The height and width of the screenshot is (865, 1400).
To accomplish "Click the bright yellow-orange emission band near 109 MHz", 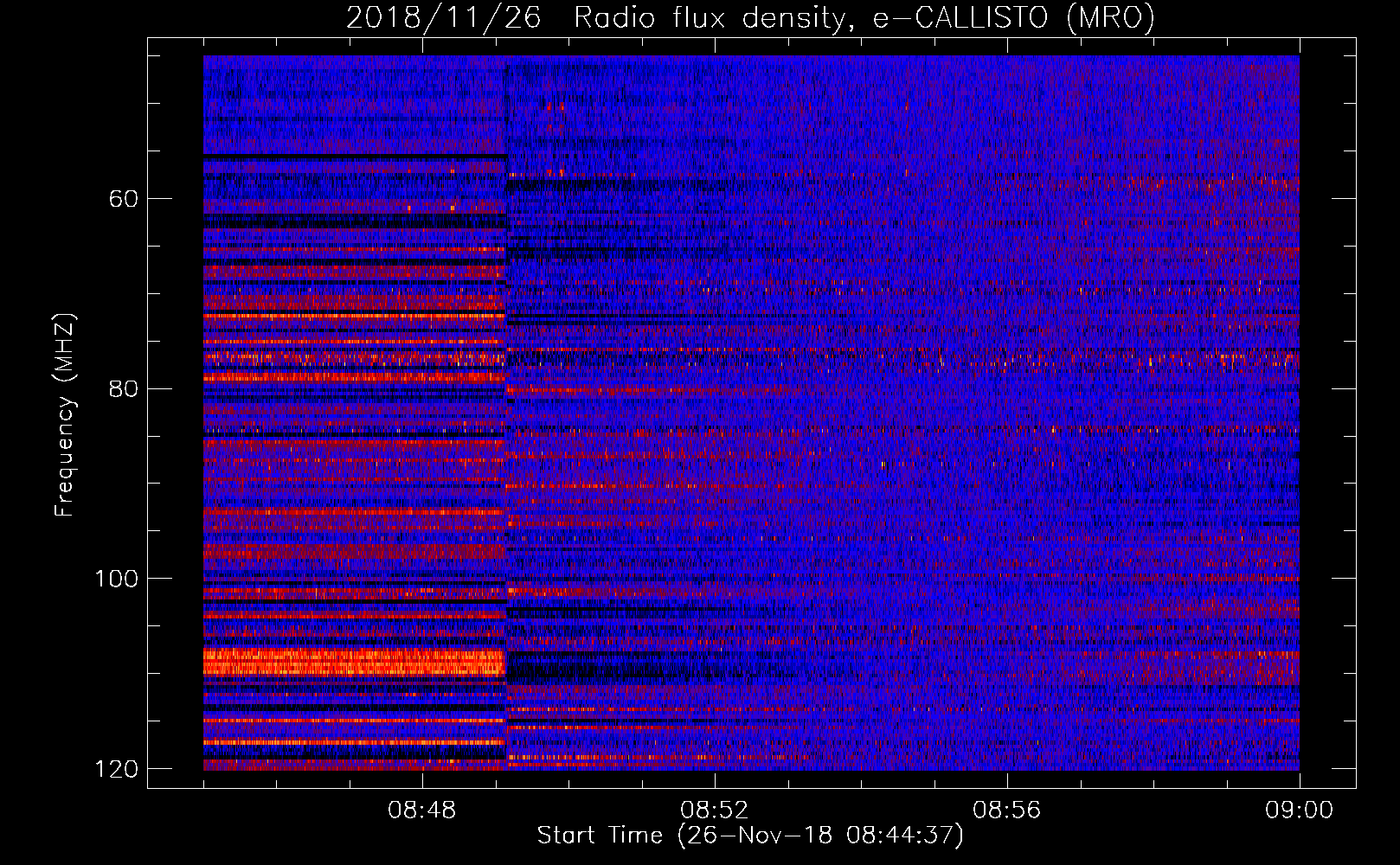I will pyautogui.click(x=354, y=662).
